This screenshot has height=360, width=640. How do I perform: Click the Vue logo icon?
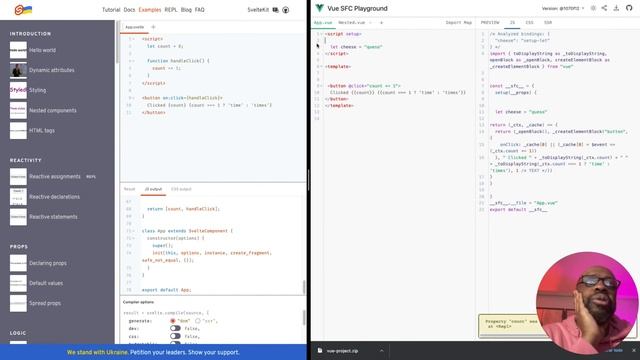[320, 8]
